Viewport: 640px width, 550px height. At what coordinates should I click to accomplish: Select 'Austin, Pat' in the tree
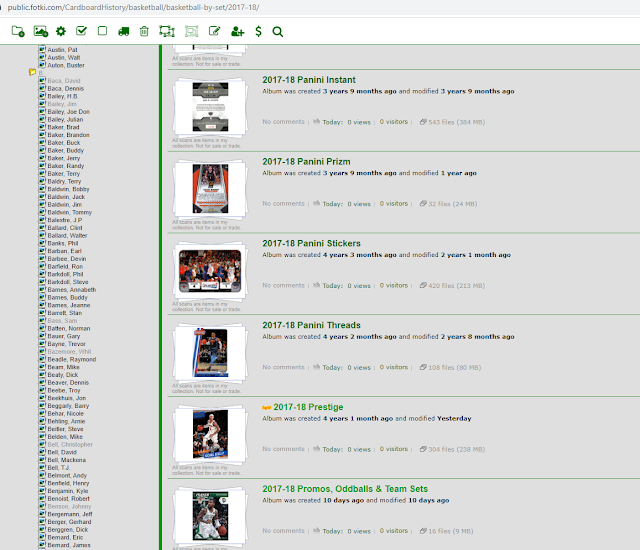[62, 50]
